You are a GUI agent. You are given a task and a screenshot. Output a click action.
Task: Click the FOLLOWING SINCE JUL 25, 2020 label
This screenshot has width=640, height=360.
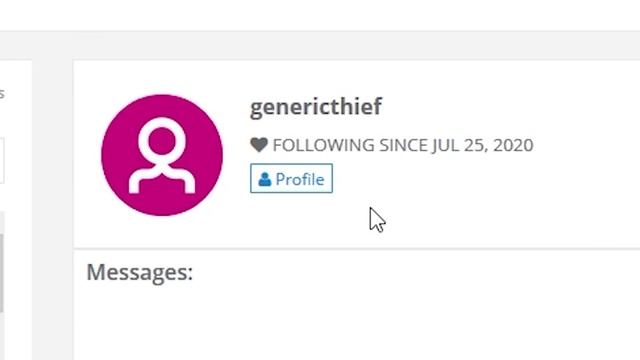click(403, 145)
